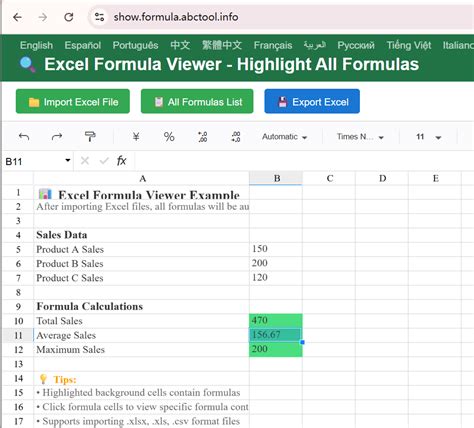Select the cell with value 150
474x428 pixels.
276,249
